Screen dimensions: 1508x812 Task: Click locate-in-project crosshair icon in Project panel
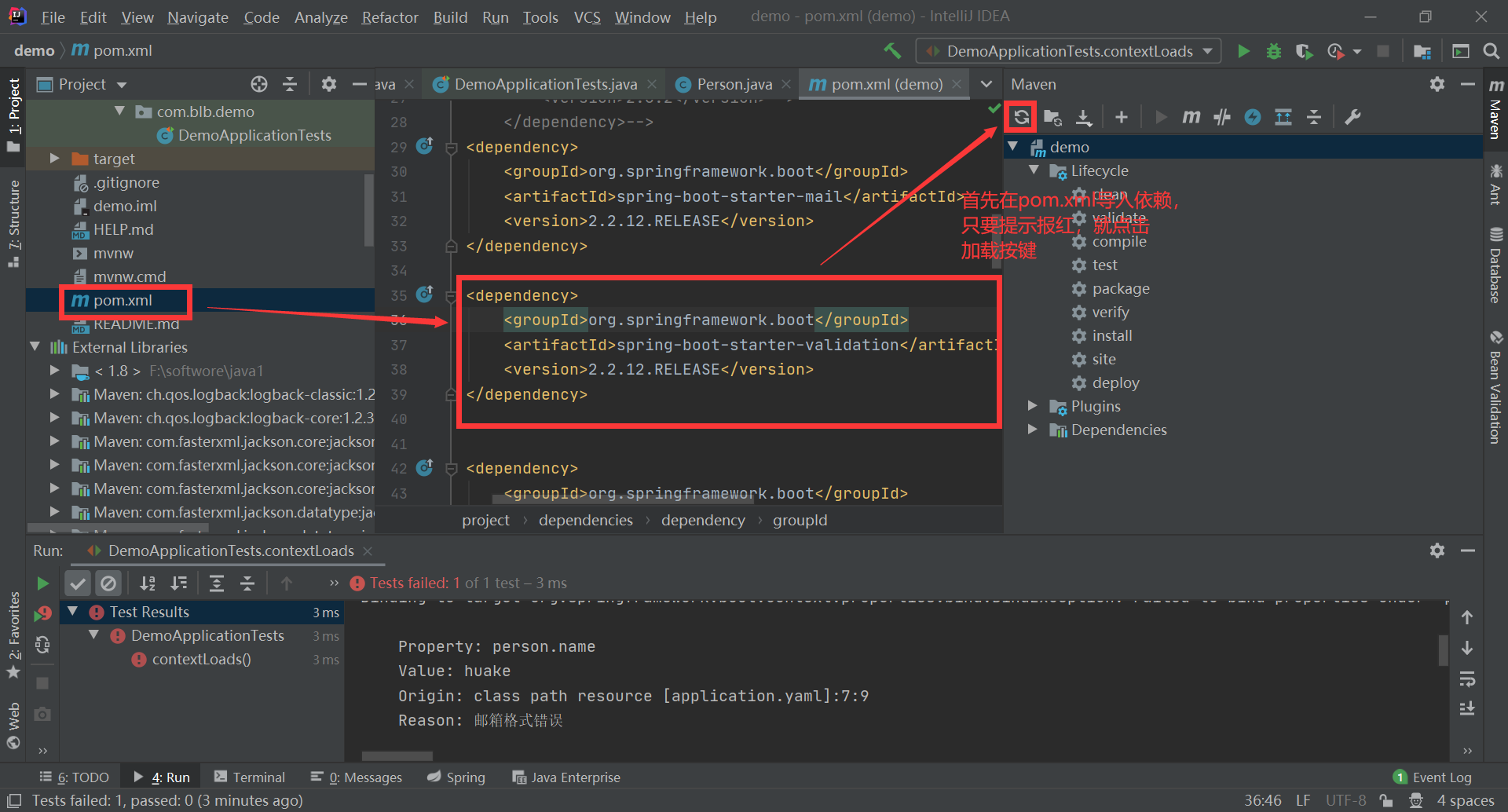259,84
